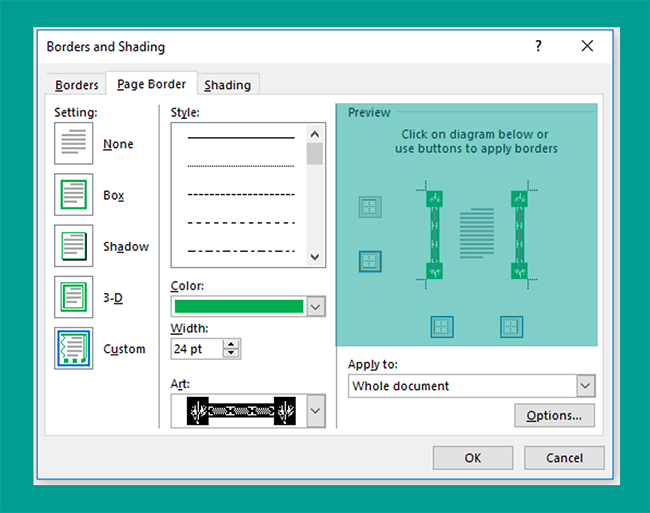Click the left art border in preview diagram

(x=434, y=235)
